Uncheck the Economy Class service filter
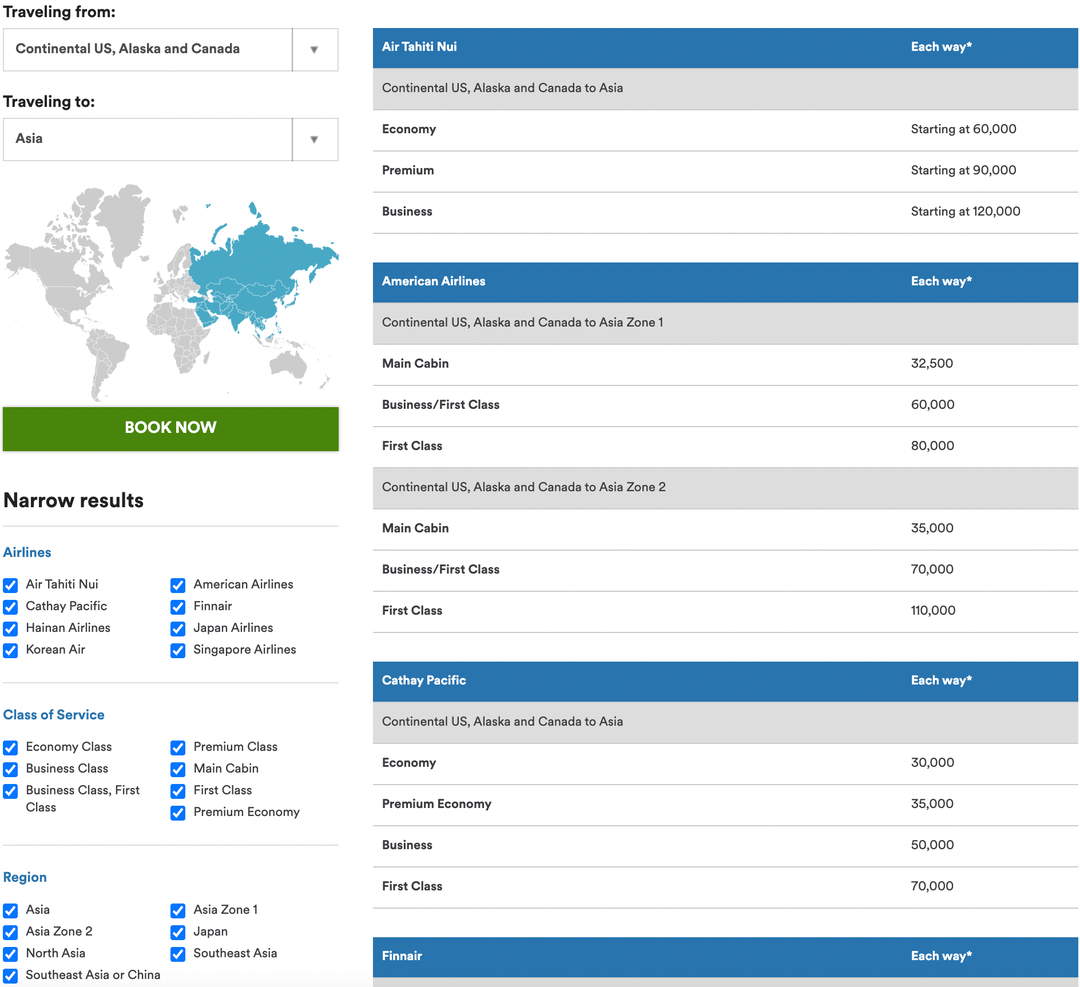The height and width of the screenshot is (987, 1080). (10, 747)
